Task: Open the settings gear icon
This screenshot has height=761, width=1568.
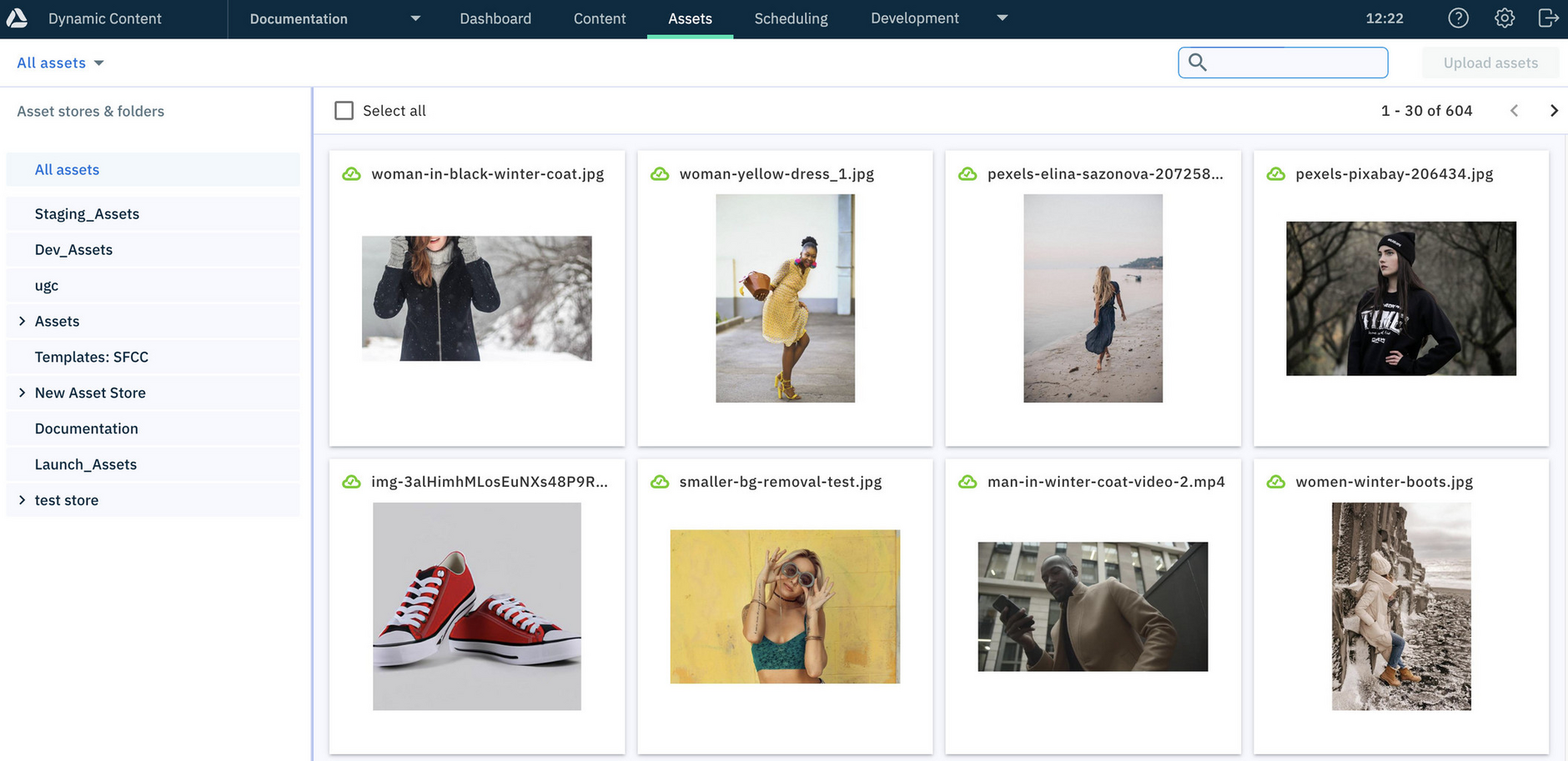Action: tap(1504, 18)
